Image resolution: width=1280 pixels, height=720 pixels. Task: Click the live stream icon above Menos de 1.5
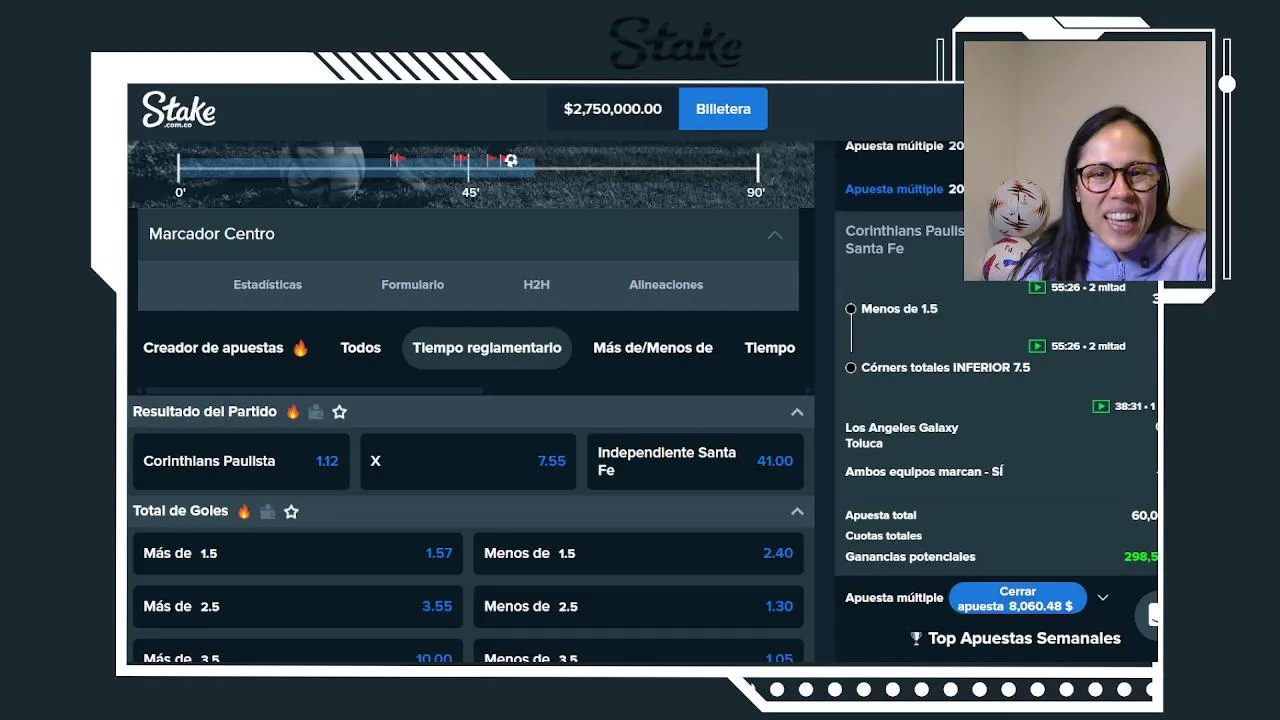(1037, 287)
